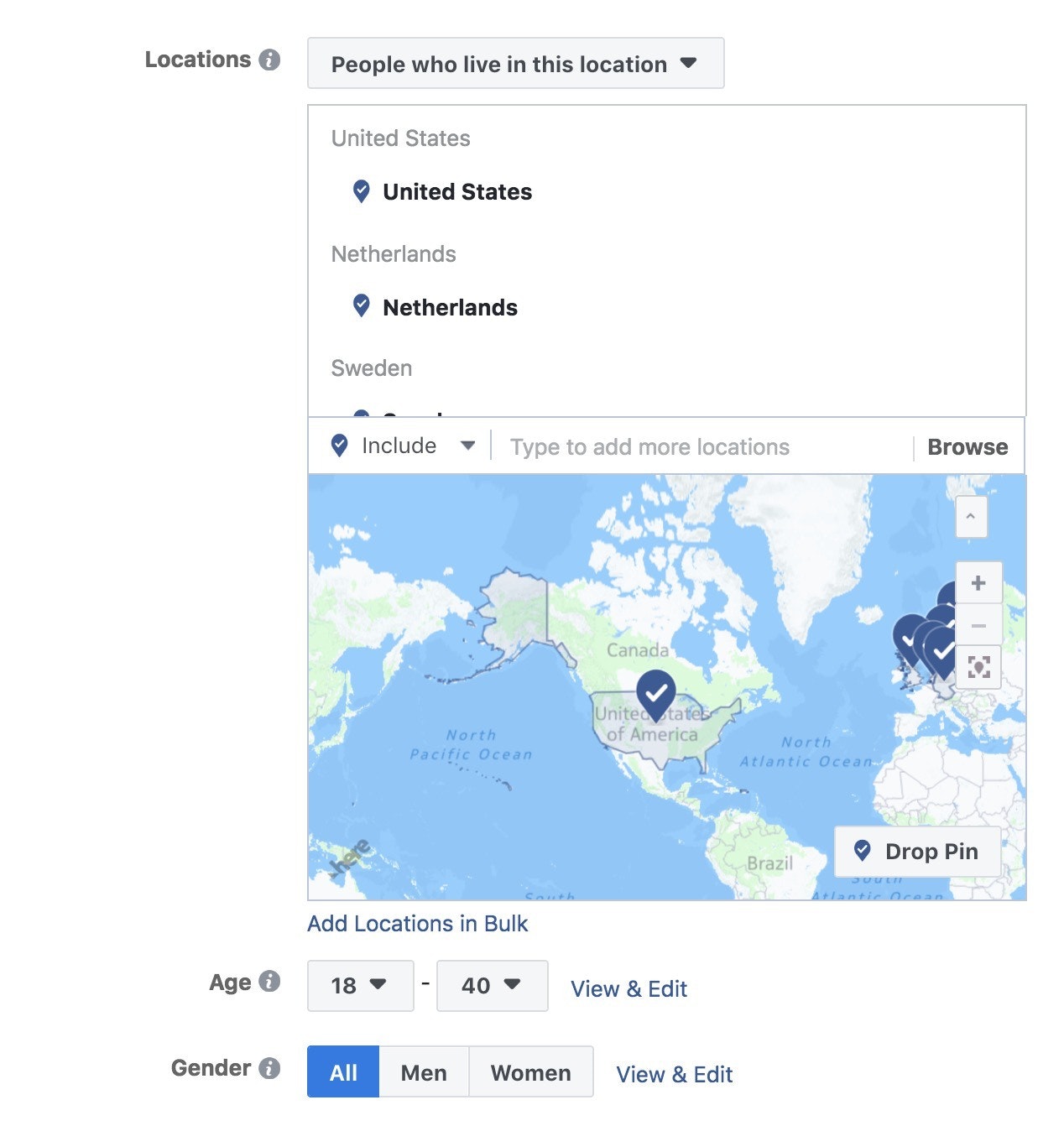Open the People who live in this location dropdown
Screen dimensions: 1064x1126
(514, 63)
